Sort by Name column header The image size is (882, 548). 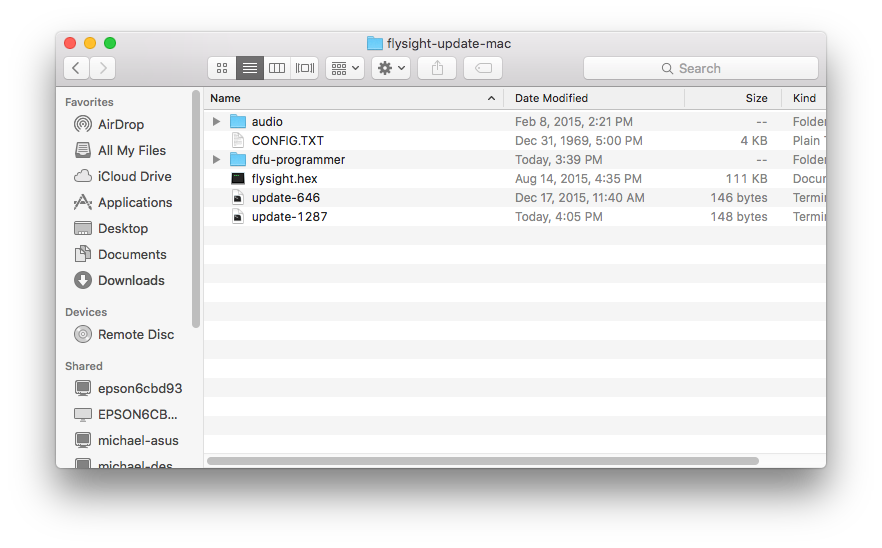350,98
